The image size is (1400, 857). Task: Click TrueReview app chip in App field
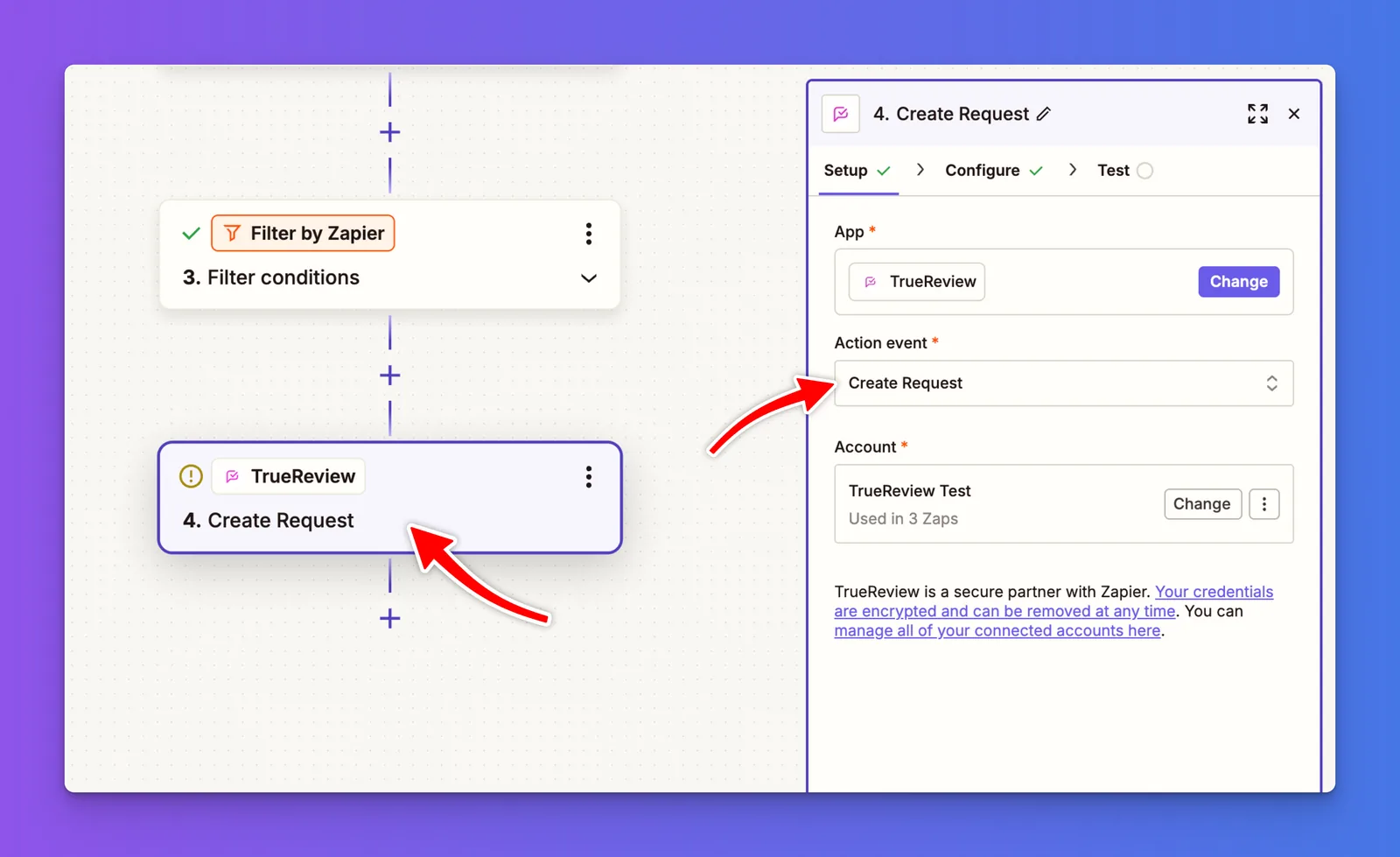click(x=917, y=282)
